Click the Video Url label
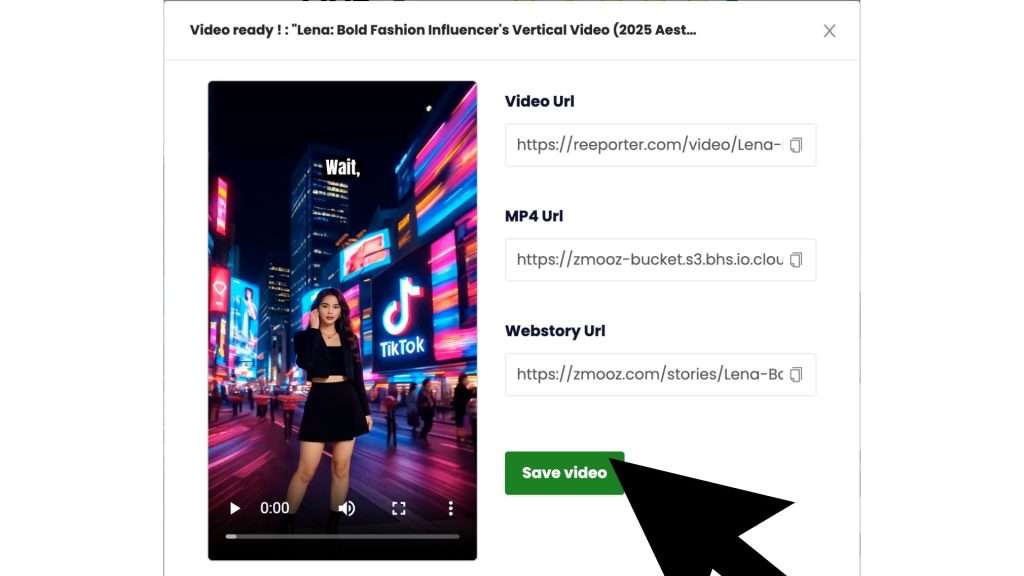This screenshot has height=576, width=1024. coord(539,101)
